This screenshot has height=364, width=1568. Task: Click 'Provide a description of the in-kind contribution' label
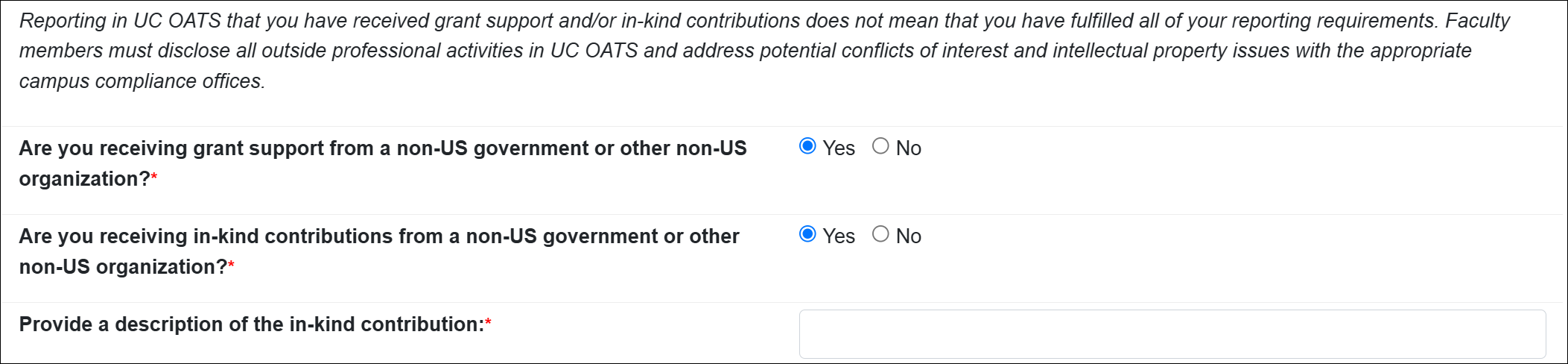tap(252, 324)
